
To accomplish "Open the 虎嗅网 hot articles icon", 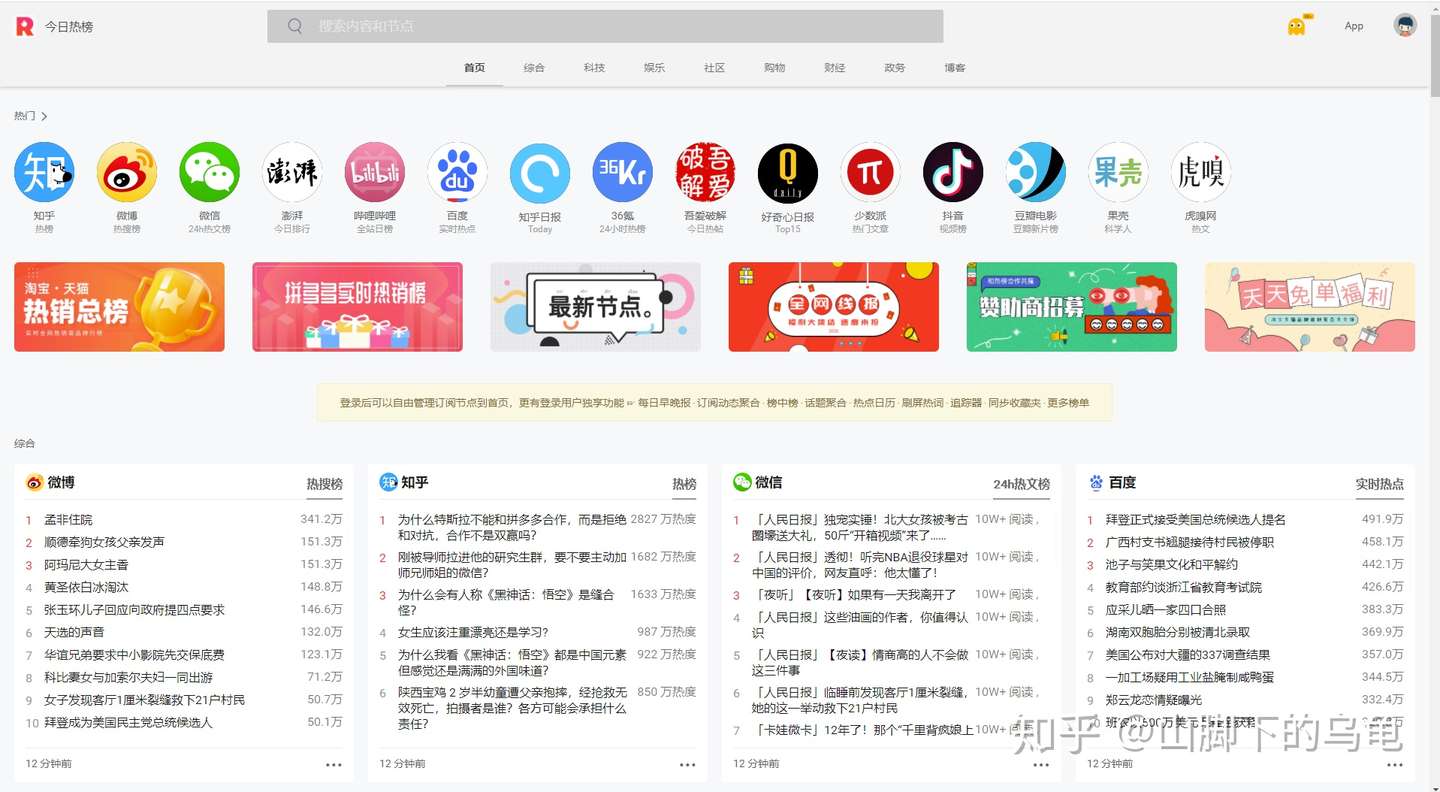I will (1201, 172).
